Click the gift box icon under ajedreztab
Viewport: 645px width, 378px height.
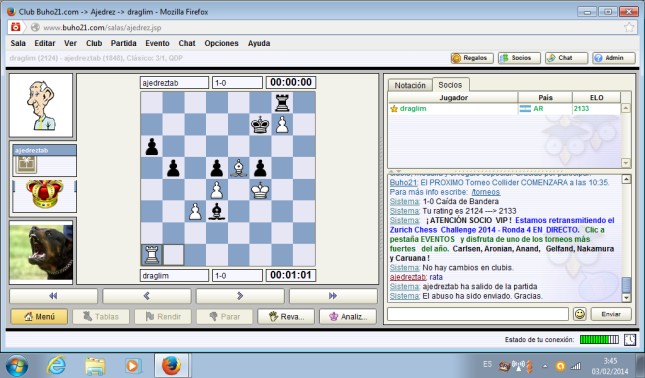[26, 165]
